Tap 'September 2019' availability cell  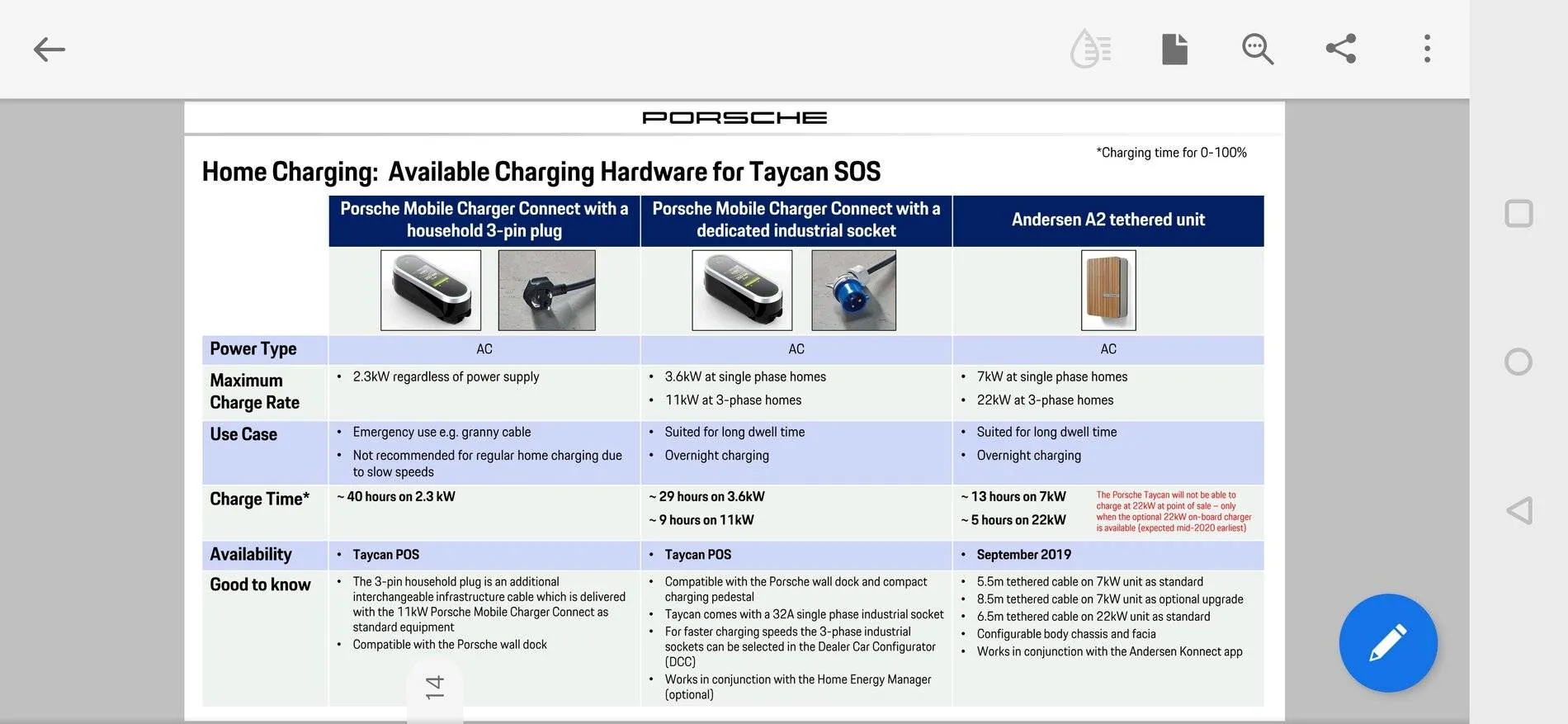pyautogui.click(x=1023, y=555)
